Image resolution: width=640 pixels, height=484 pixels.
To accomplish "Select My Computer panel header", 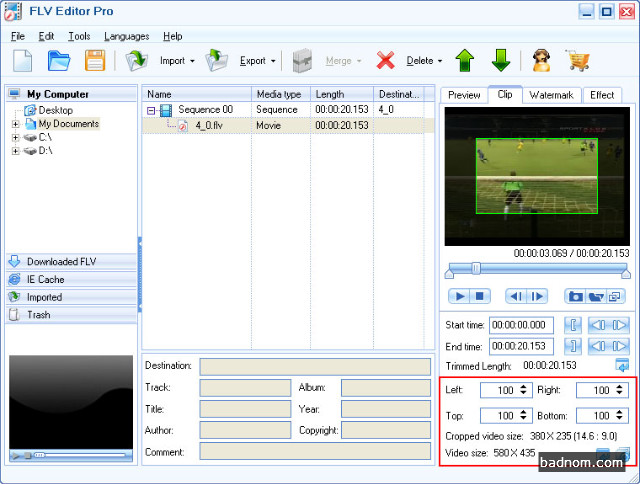I will pyautogui.click(x=71, y=94).
